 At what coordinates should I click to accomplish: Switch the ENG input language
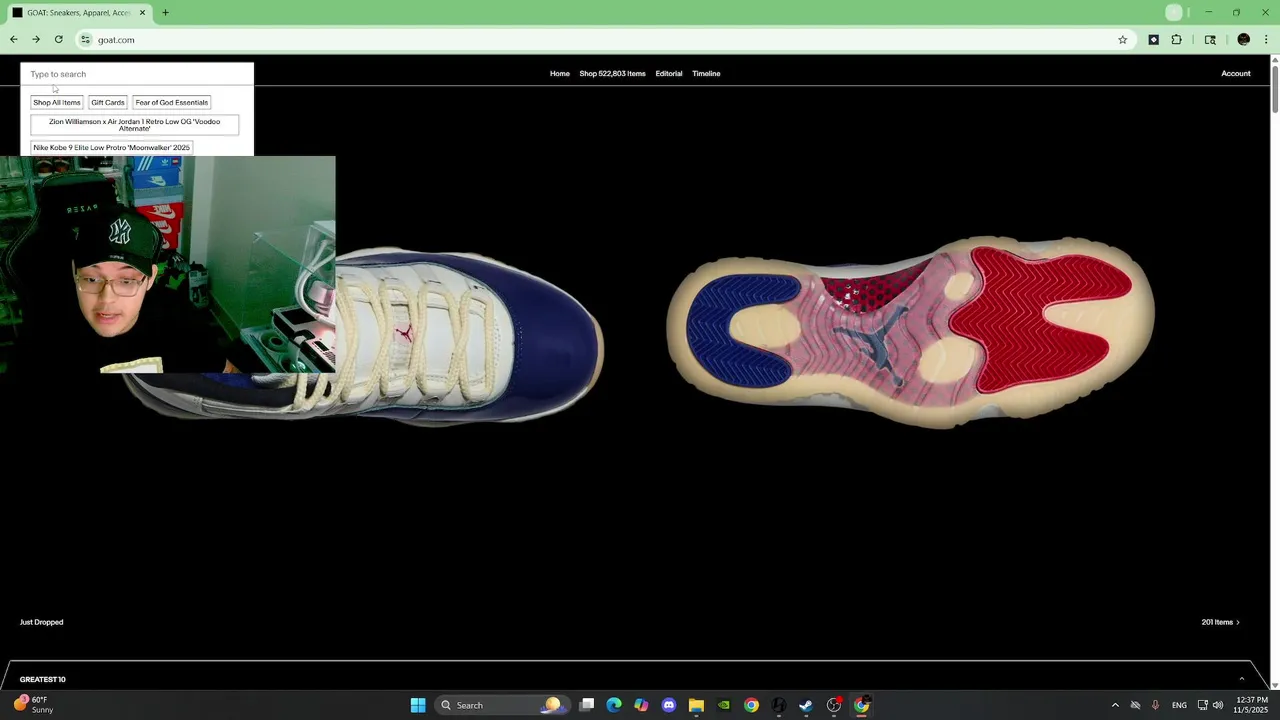[x=1179, y=705]
